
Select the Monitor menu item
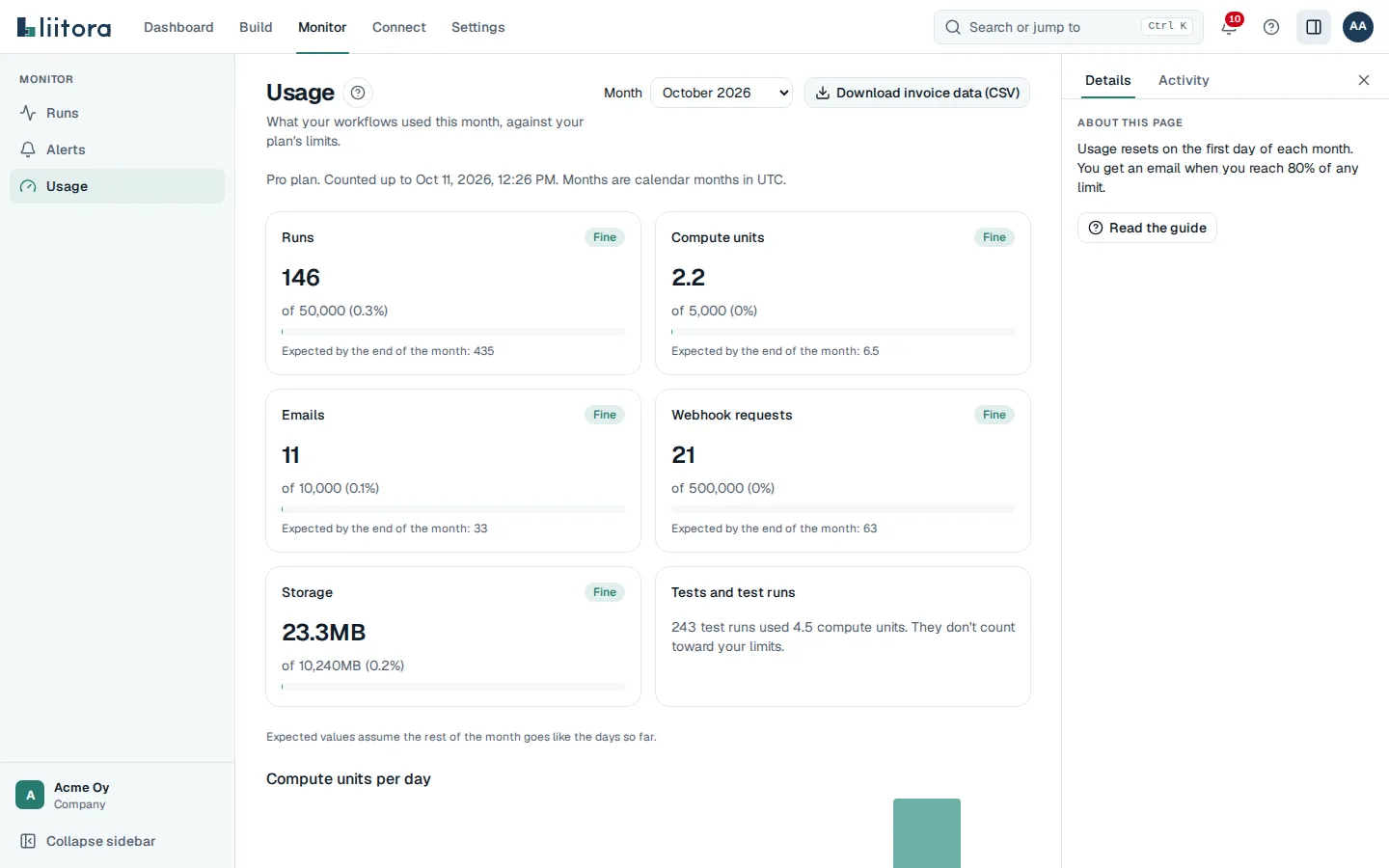(x=322, y=27)
